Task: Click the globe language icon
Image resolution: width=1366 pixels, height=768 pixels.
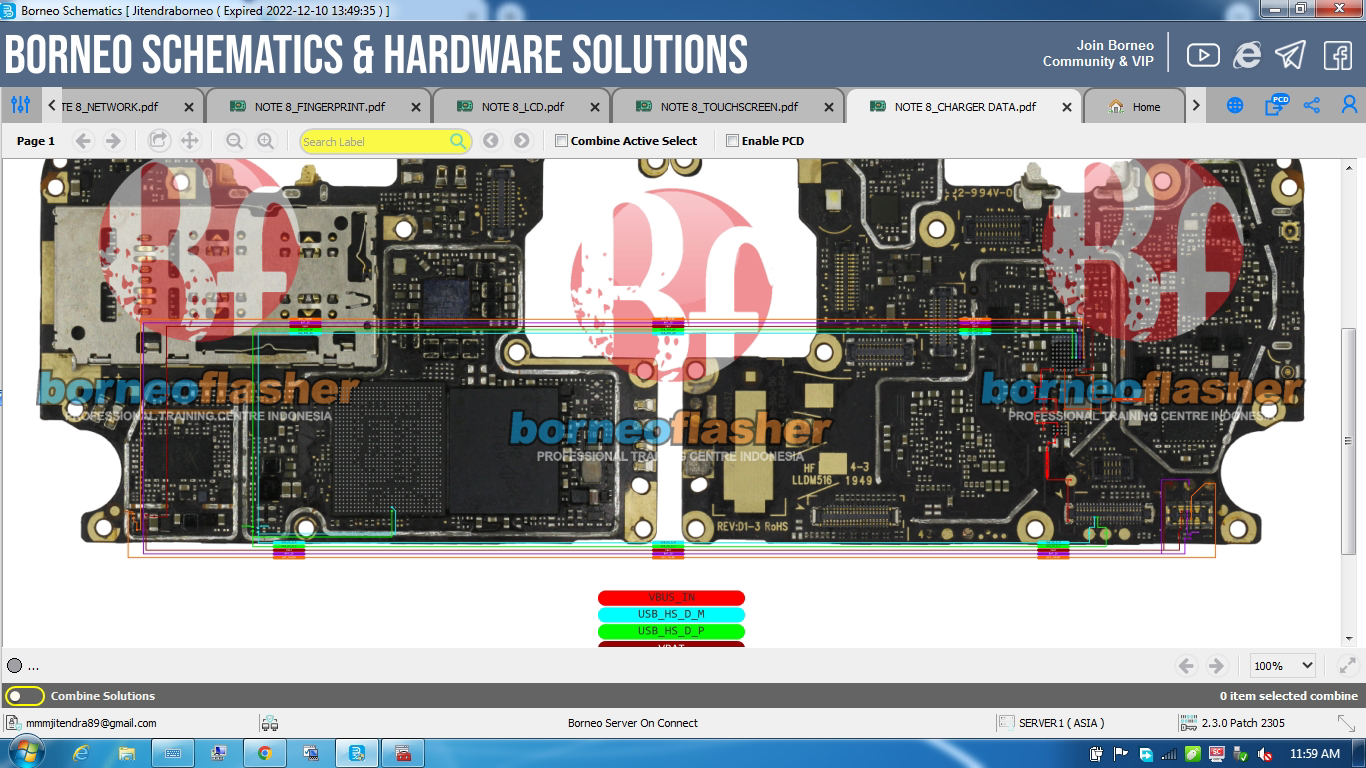Action: (x=1235, y=105)
